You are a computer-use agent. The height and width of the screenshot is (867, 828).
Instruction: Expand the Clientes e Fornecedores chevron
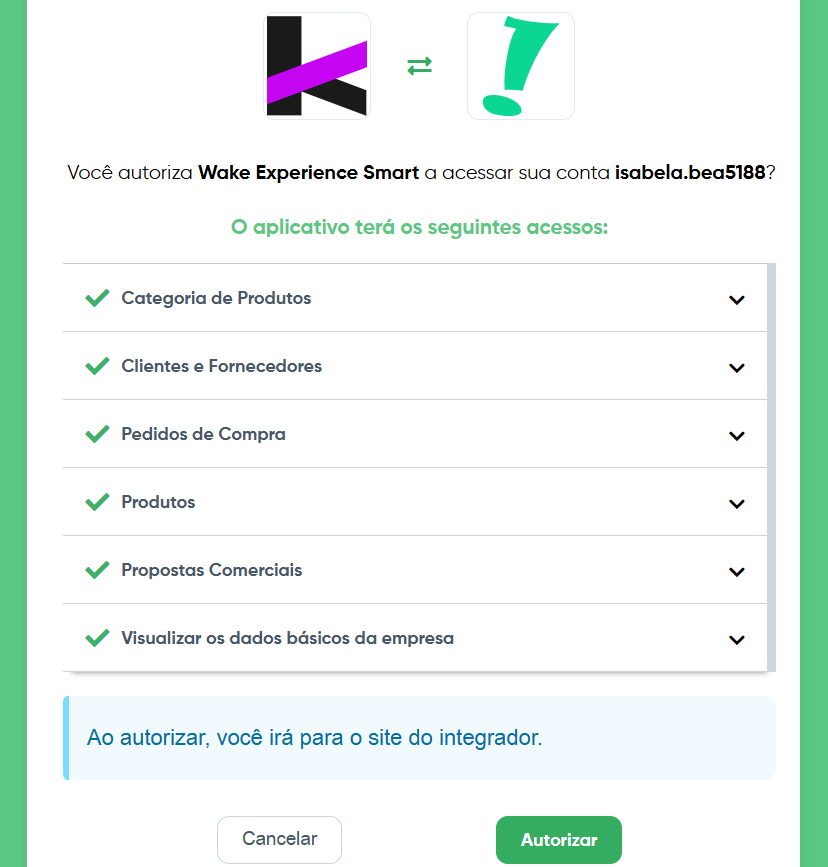[737, 368]
